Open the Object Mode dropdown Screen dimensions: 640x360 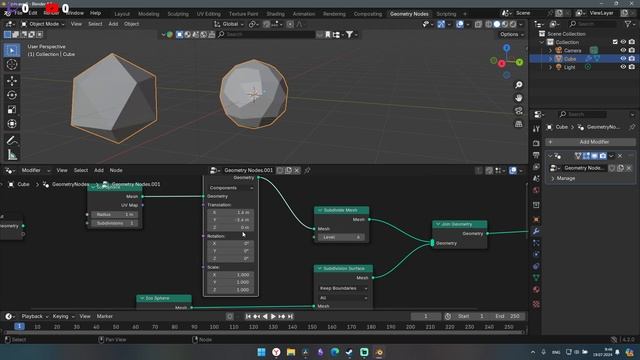tap(43, 24)
